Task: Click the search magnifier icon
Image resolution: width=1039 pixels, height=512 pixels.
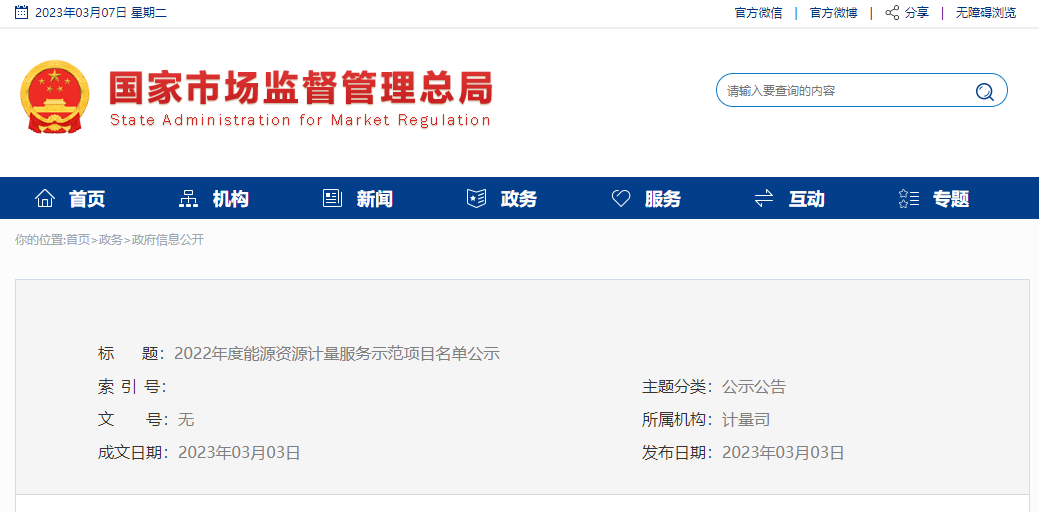Action: 985,91
